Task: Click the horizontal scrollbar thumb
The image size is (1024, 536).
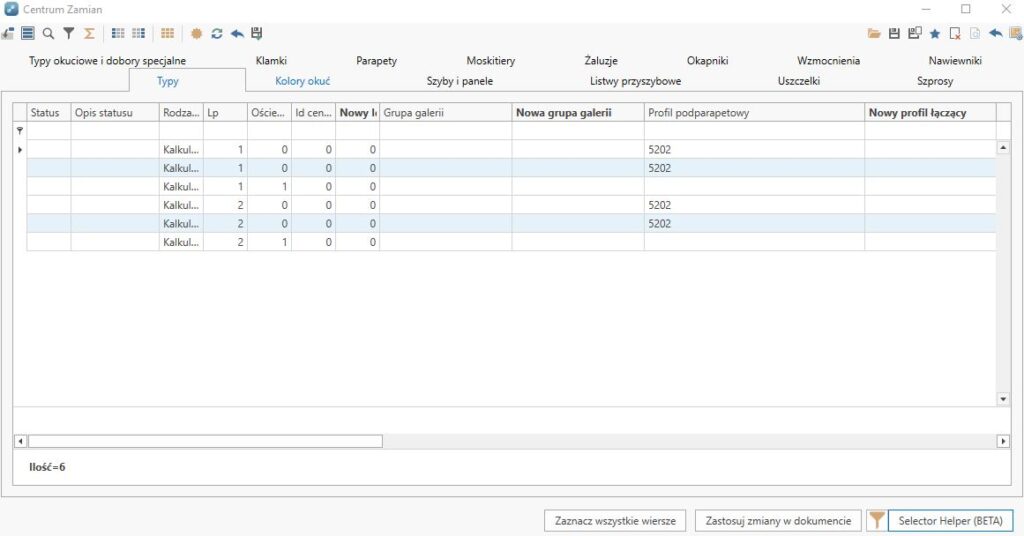Action: pyautogui.click(x=205, y=441)
